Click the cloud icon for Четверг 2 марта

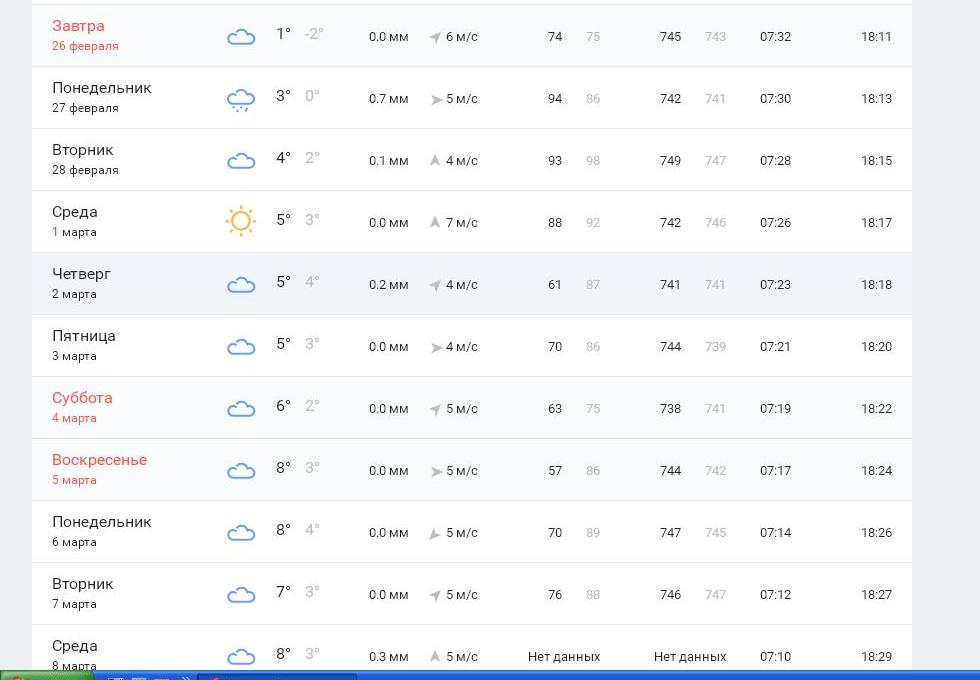click(x=241, y=285)
